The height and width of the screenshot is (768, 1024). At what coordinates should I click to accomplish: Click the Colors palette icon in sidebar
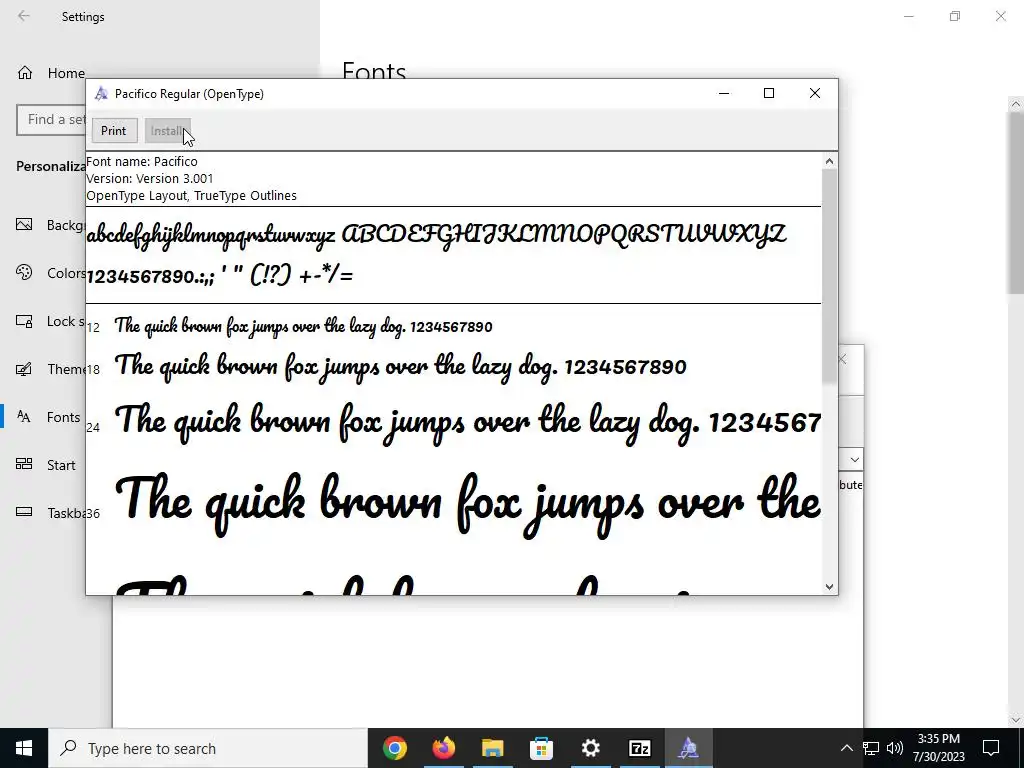click(x=24, y=273)
